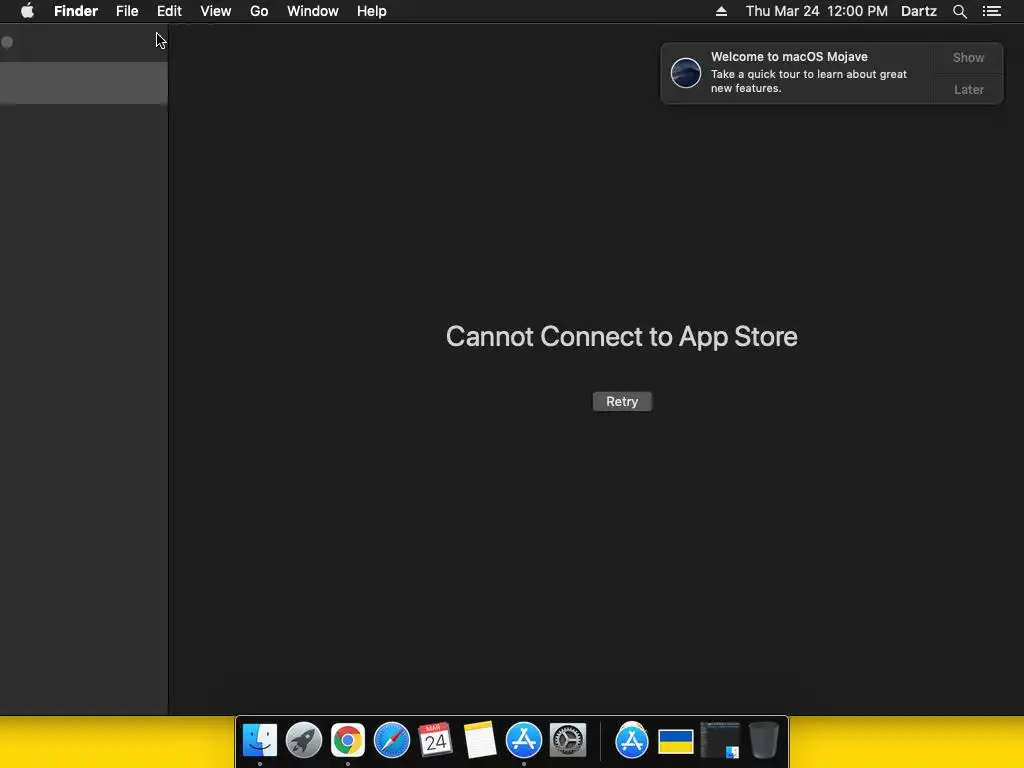Click the gray window control dot
This screenshot has height=768, width=1024.
click(x=7, y=42)
